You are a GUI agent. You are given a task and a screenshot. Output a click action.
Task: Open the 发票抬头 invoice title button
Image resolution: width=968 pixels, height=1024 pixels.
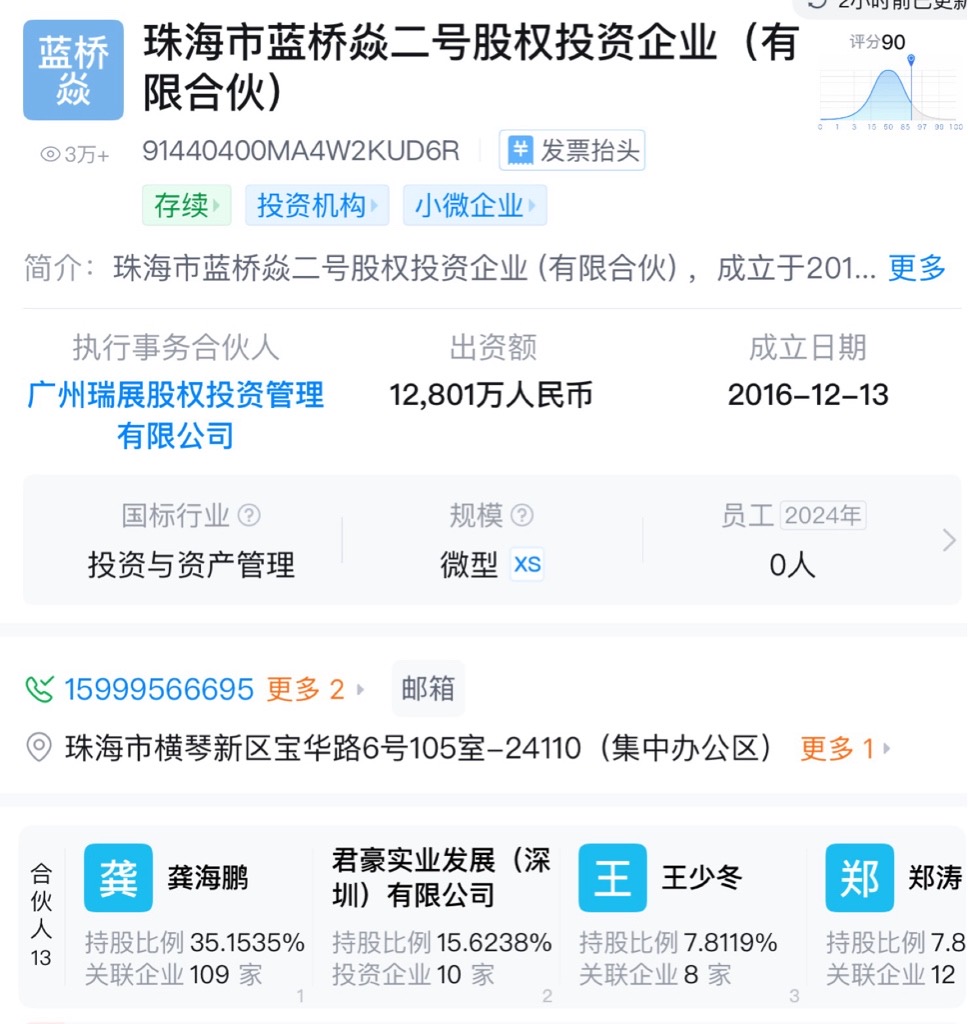coord(572,150)
